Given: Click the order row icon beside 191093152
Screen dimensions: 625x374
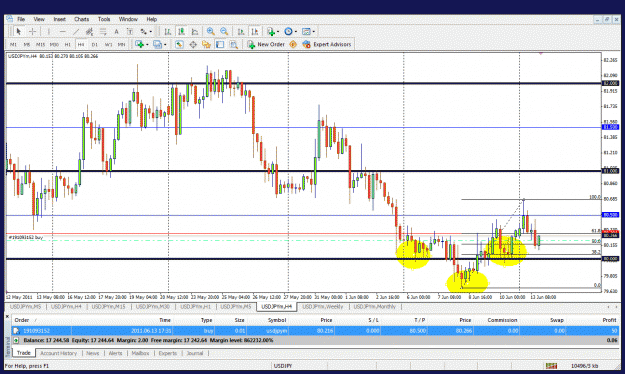Looking at the screenshot, I should [16, 331].
